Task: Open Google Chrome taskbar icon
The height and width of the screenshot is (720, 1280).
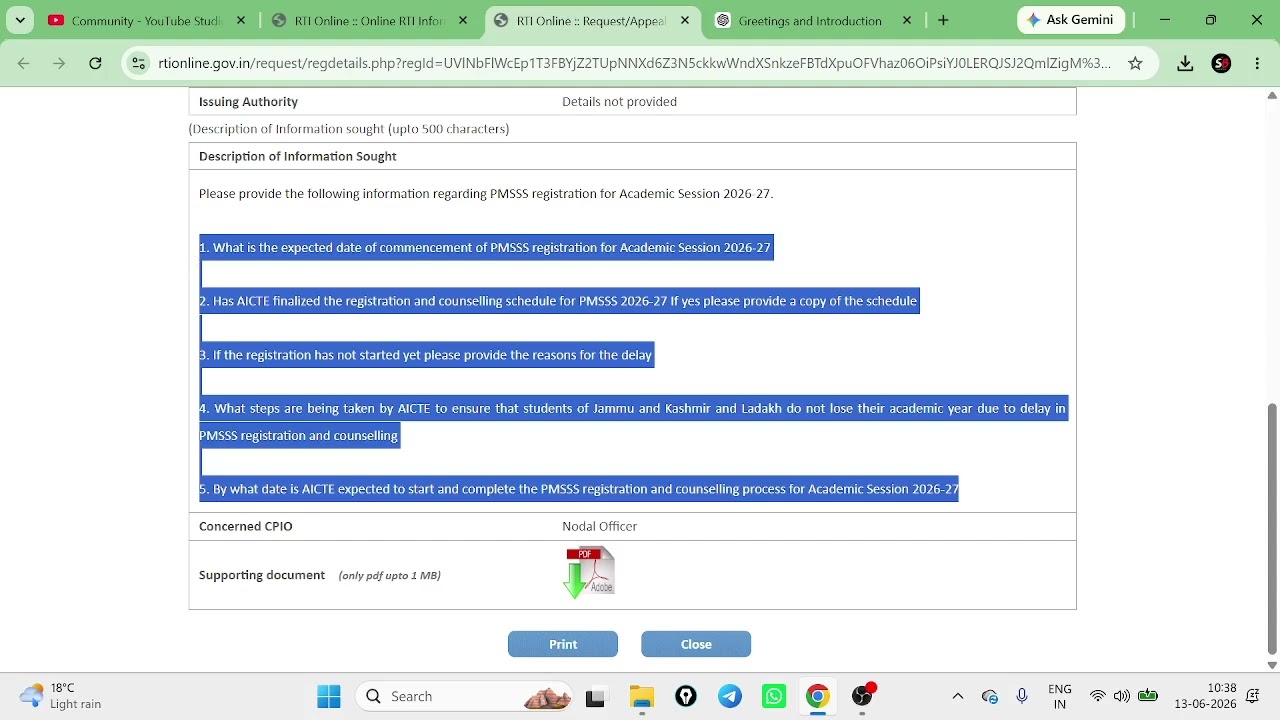Action: 818,696
